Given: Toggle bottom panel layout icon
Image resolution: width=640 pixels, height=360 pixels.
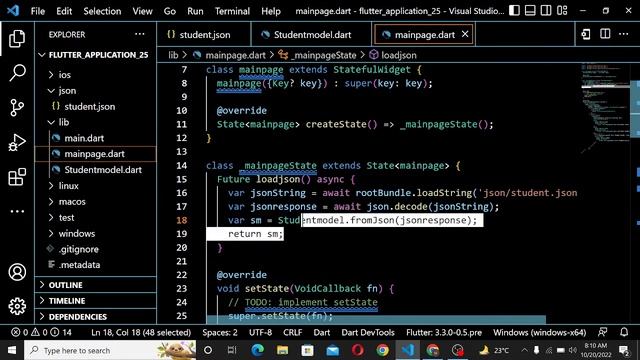Looking at the screenshot, I should tap(530, 10).
